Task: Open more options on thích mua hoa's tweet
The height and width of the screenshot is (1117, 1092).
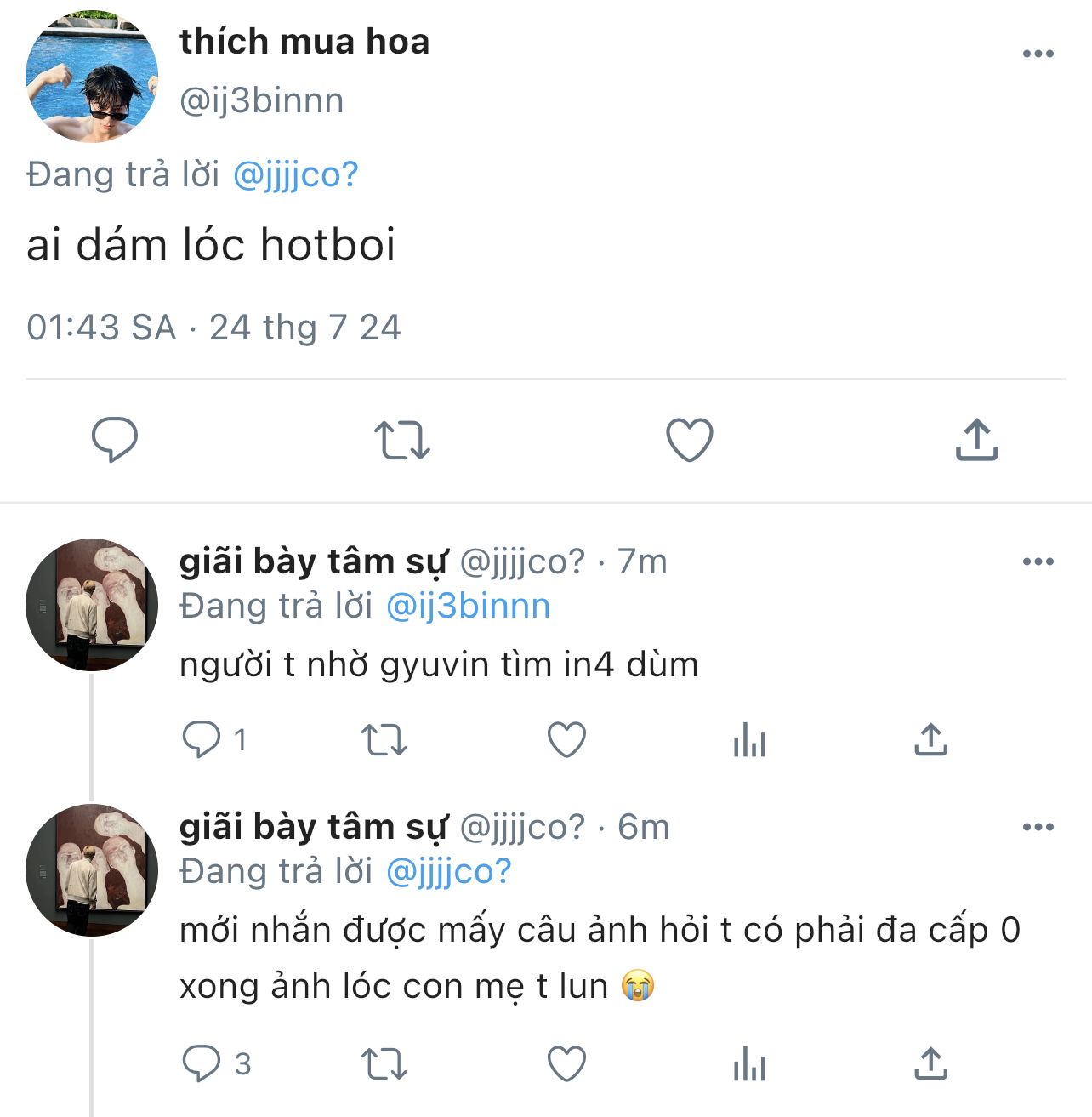Action: click(x=1038, y=54)
